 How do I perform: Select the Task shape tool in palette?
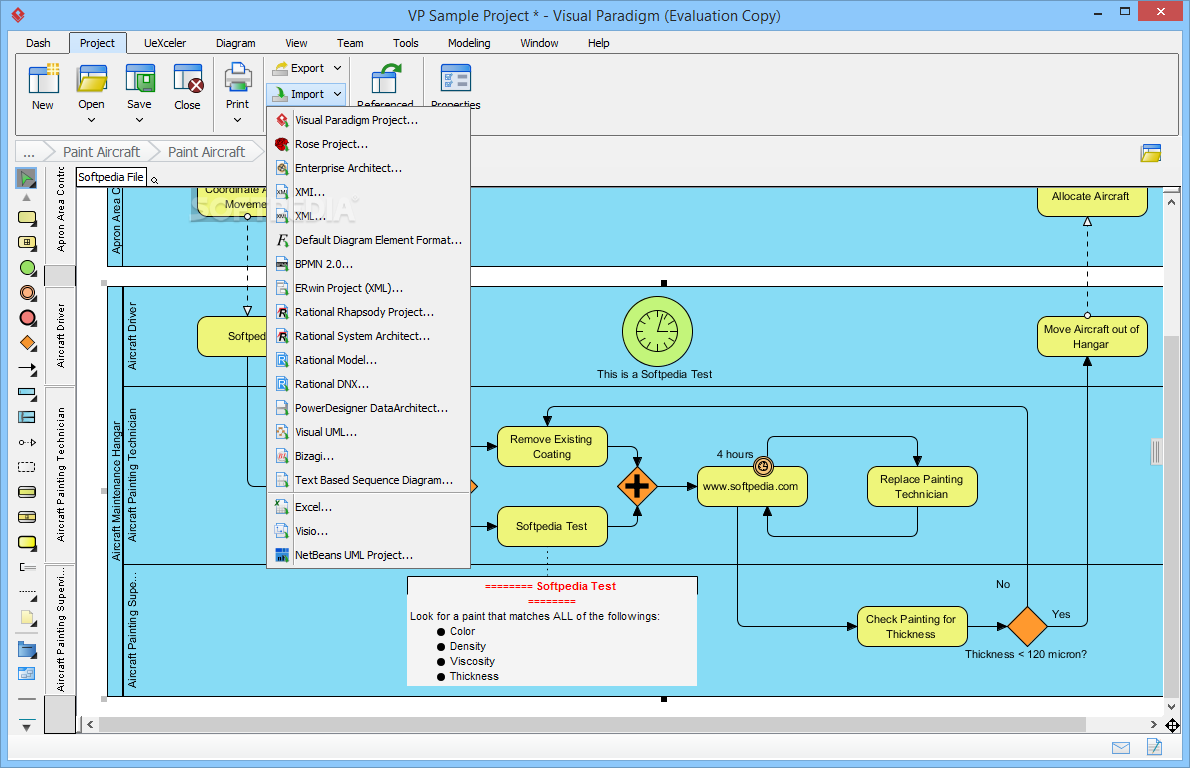coord(27,218)
